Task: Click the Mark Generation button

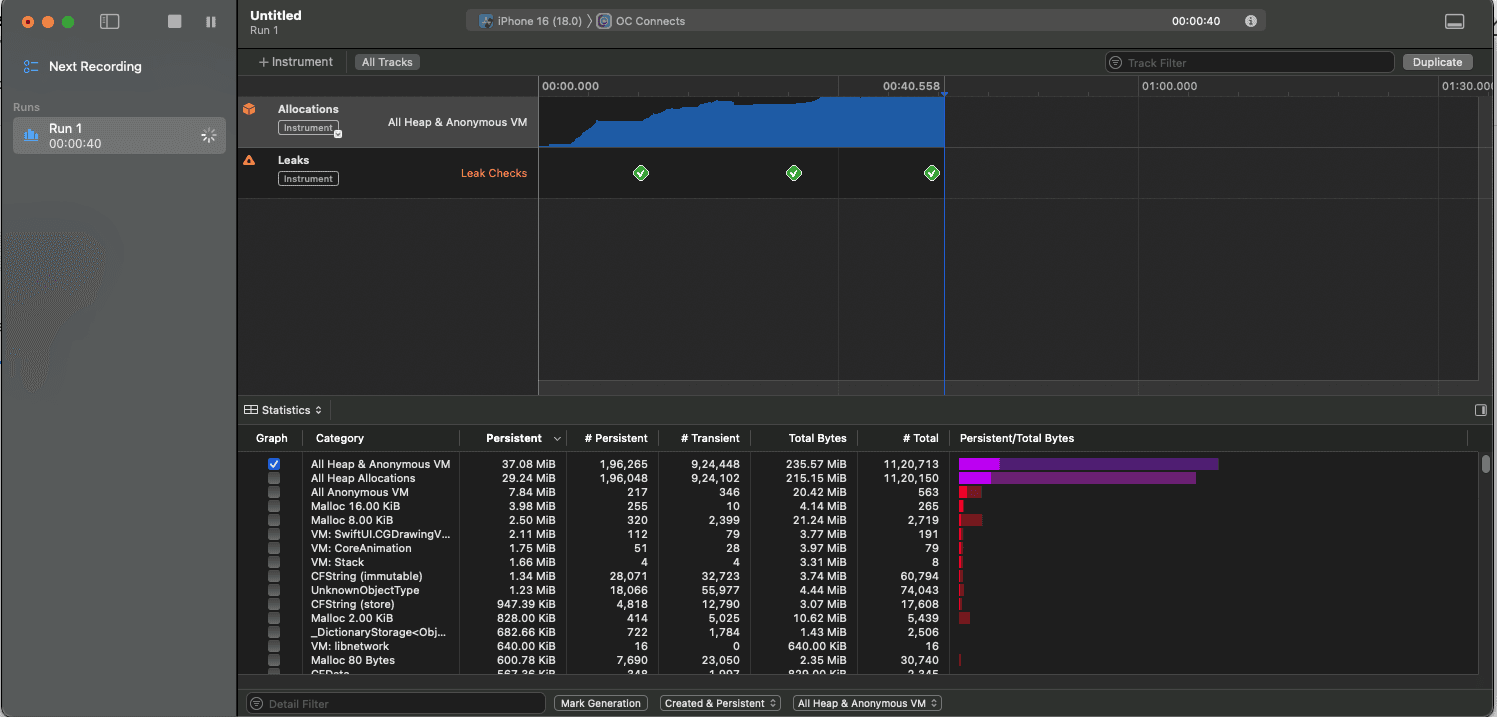Action: click(x=600, y=702)
